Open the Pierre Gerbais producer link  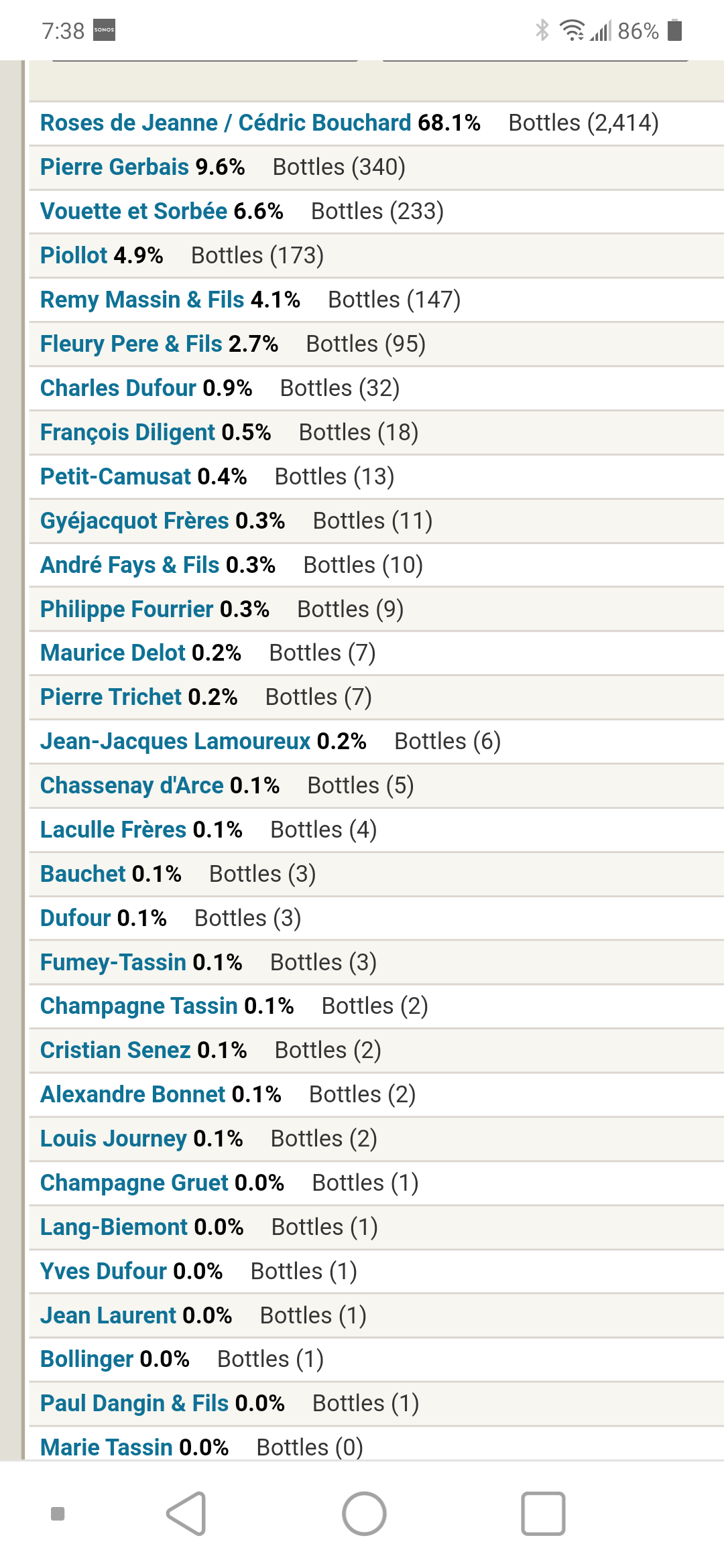115,167
